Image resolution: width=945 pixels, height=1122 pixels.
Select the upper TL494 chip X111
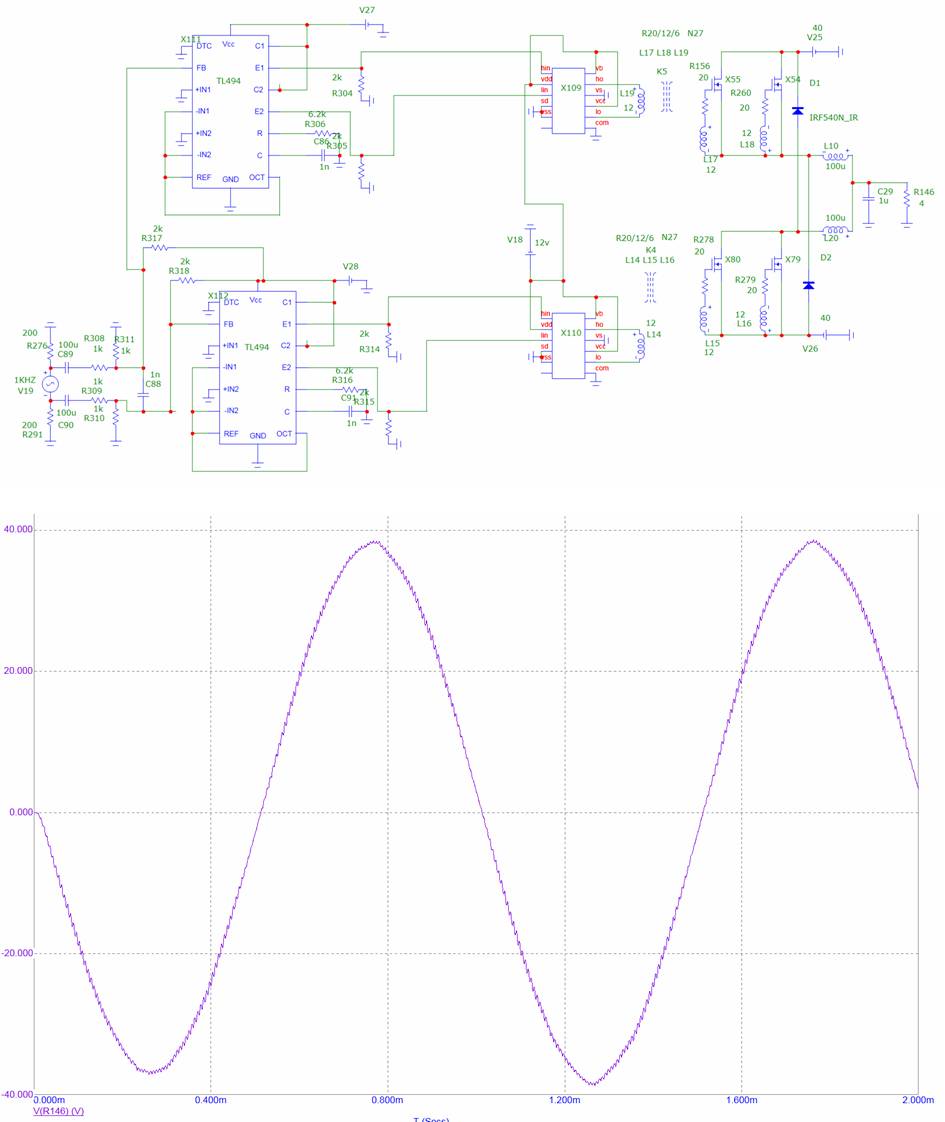[x=230, y=112]
